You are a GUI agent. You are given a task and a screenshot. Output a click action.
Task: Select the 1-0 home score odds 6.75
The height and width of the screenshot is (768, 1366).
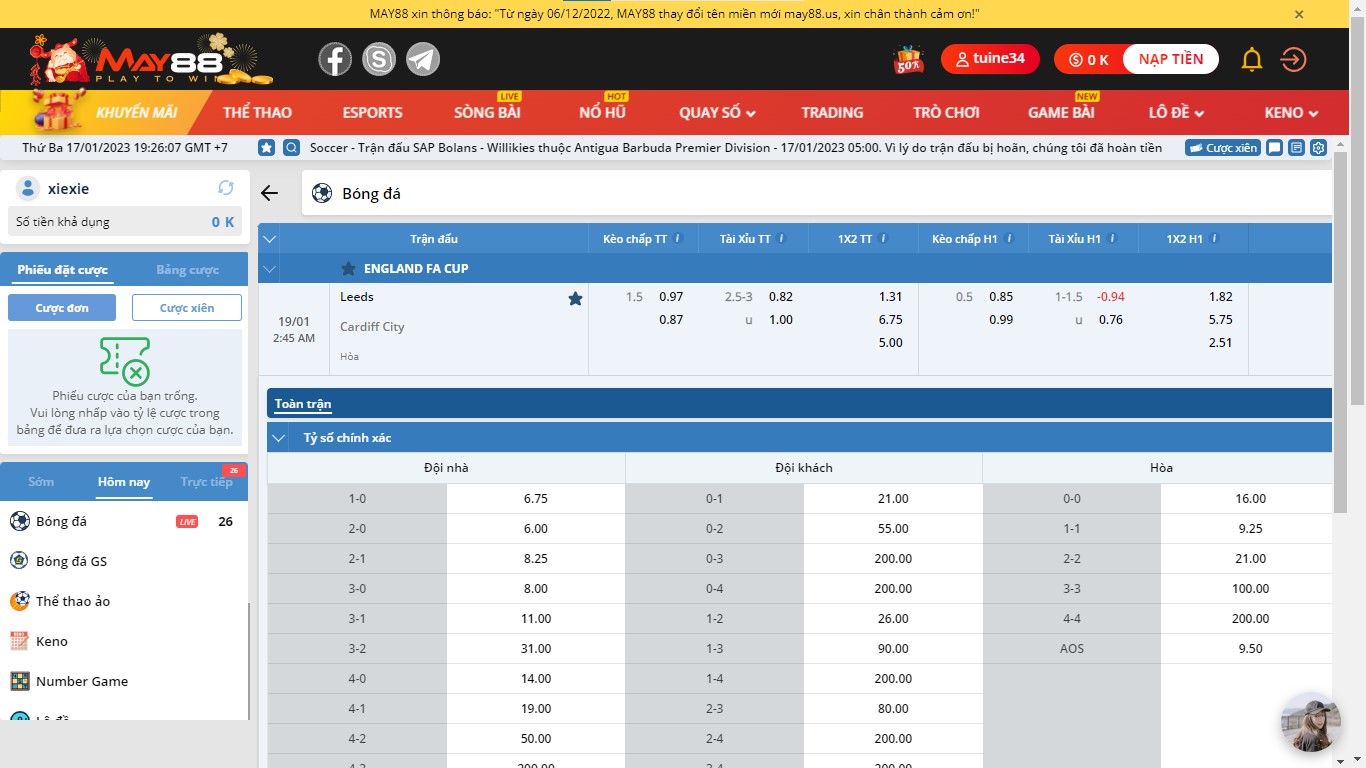[535, 499]
